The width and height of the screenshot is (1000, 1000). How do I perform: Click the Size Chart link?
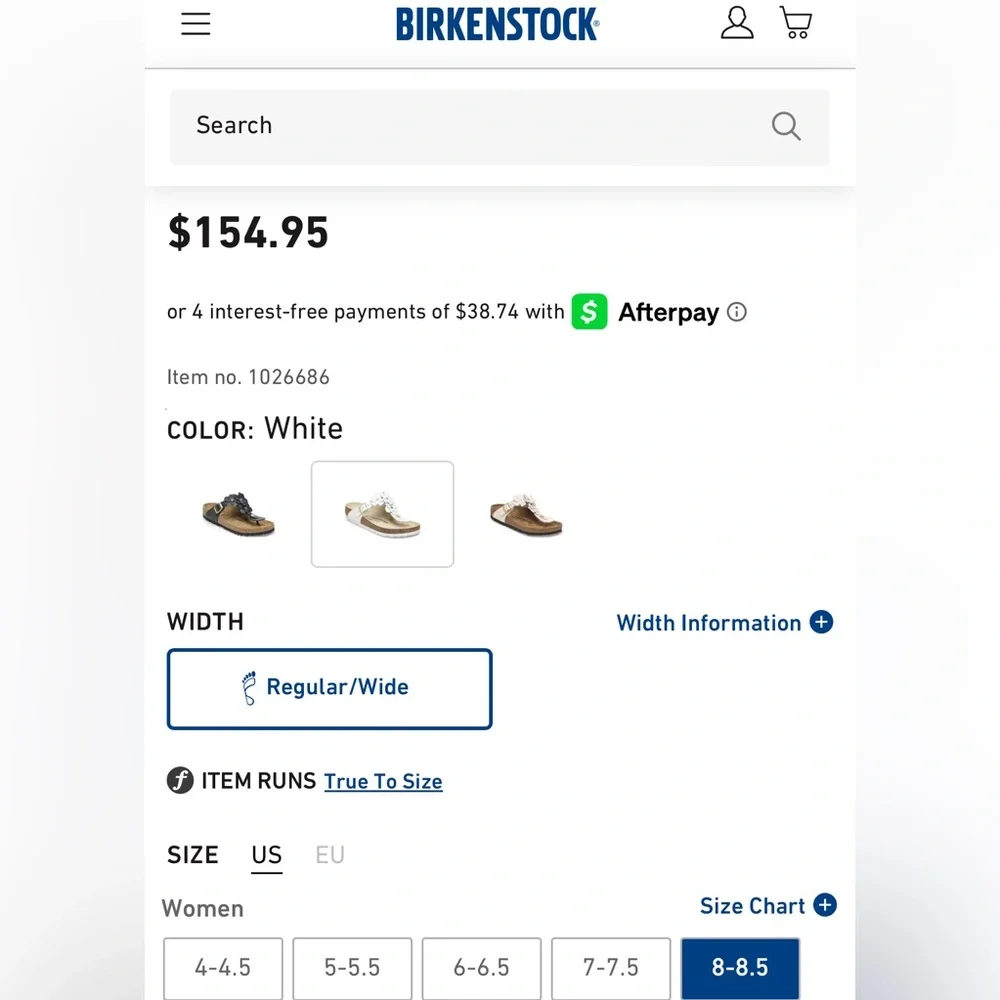click(x=753, y=905)
